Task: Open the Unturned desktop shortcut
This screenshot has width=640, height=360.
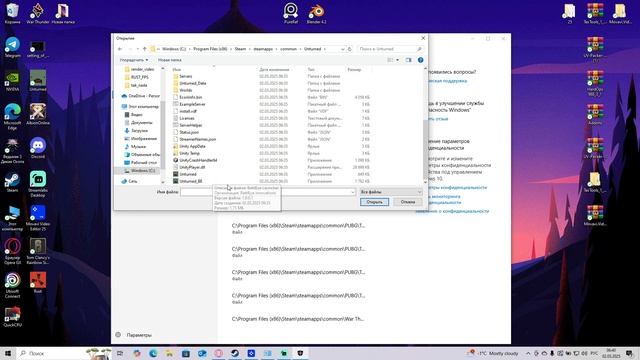Action: point(38,81)
